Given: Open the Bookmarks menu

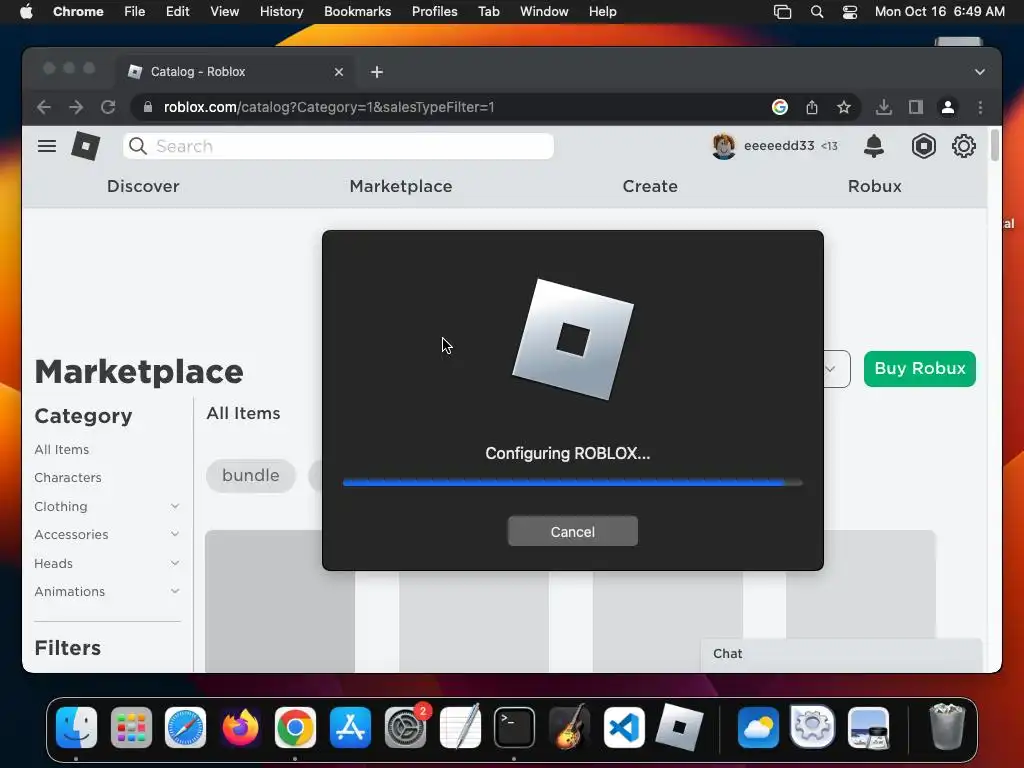Looking at the screenshot, I should [x=357, y=11].
